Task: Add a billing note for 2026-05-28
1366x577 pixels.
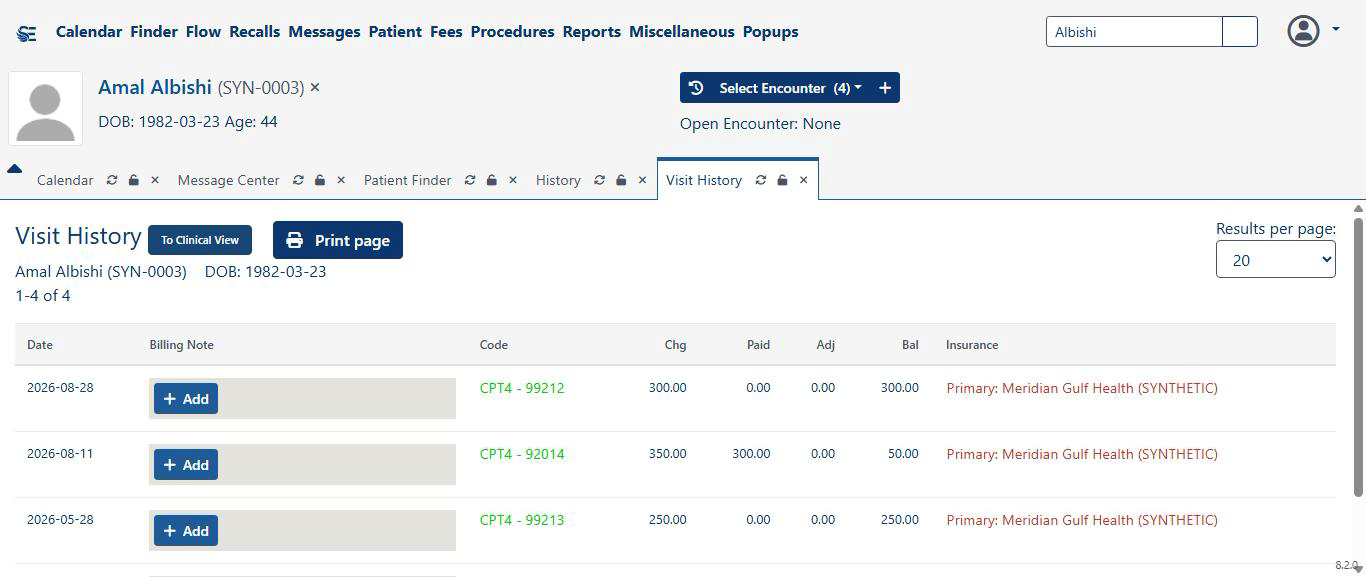Action: (186, 531)
